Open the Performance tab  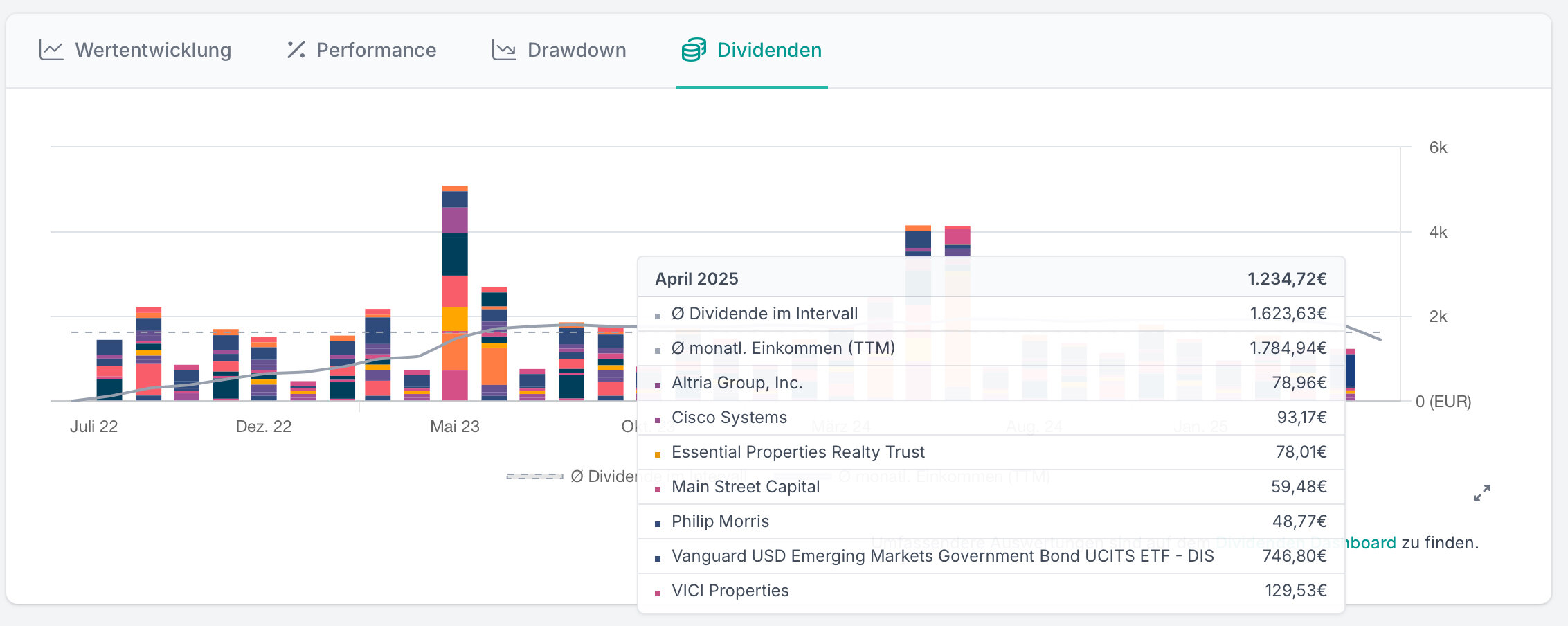(x=376, y=50)
